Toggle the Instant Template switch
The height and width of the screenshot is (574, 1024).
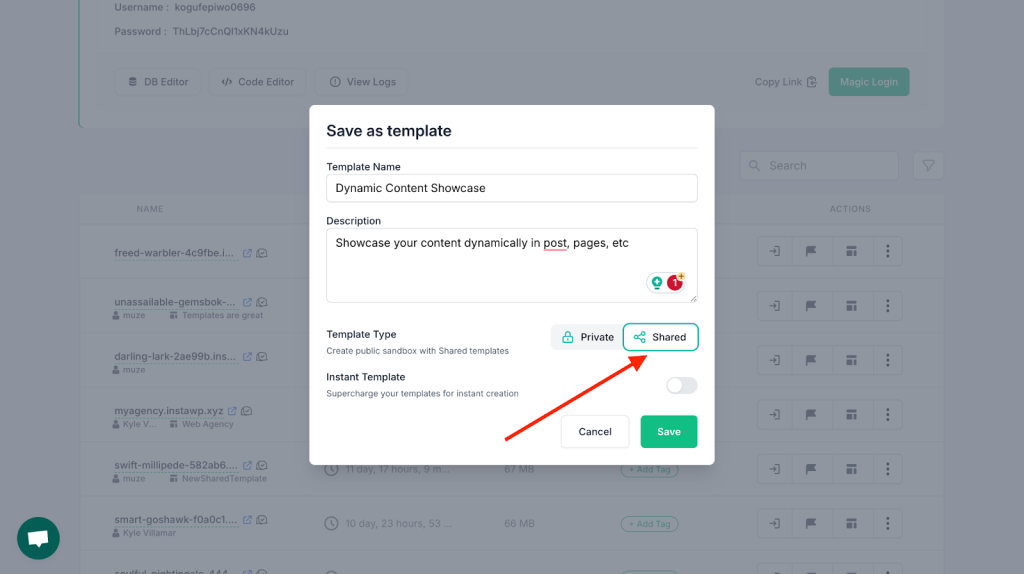[x=681, y=385]
